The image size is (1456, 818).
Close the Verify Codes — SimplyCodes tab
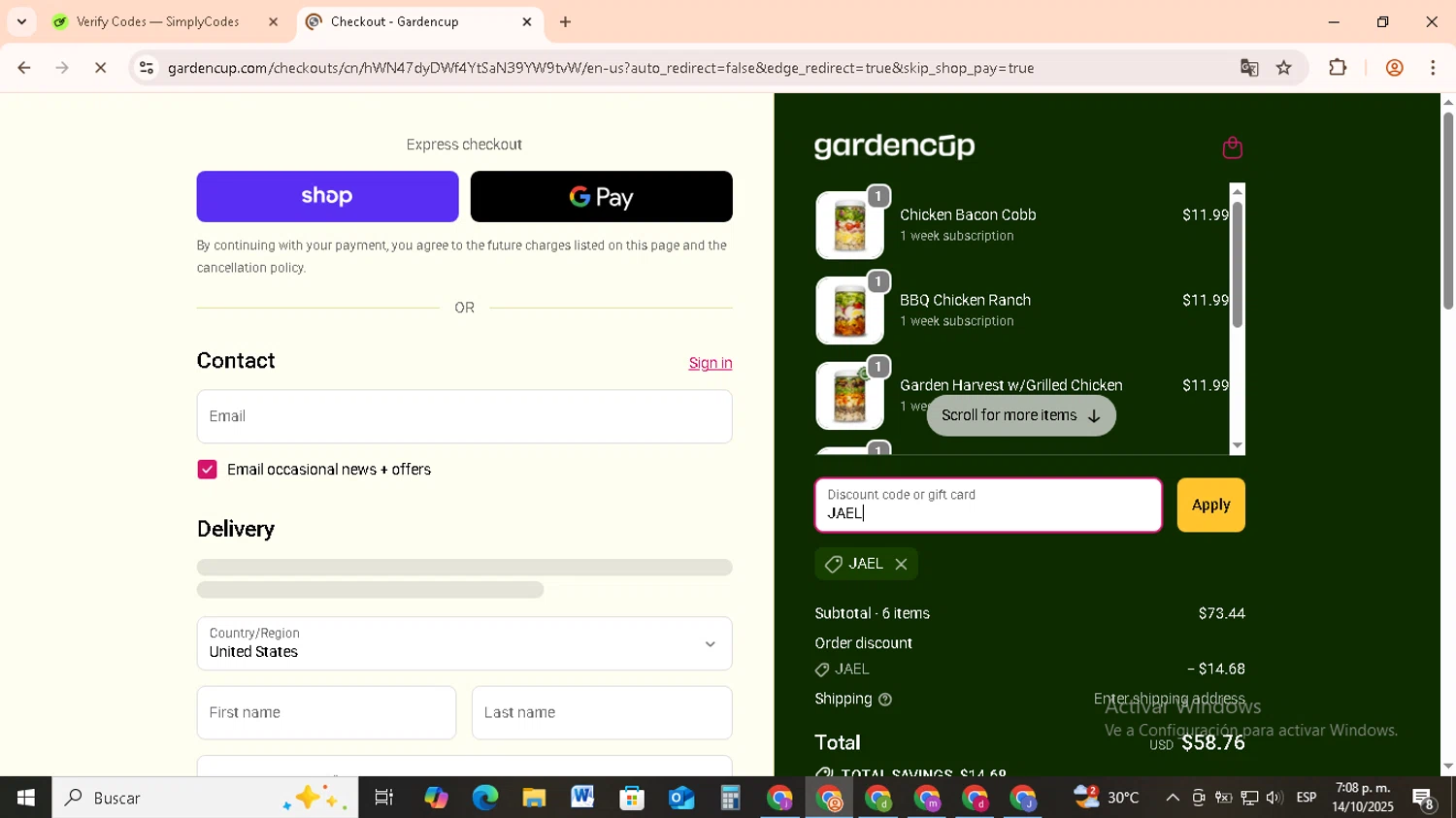[273, 21]
